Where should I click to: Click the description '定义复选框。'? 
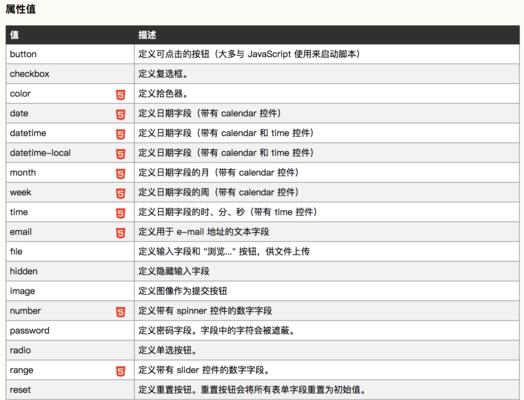163,74
